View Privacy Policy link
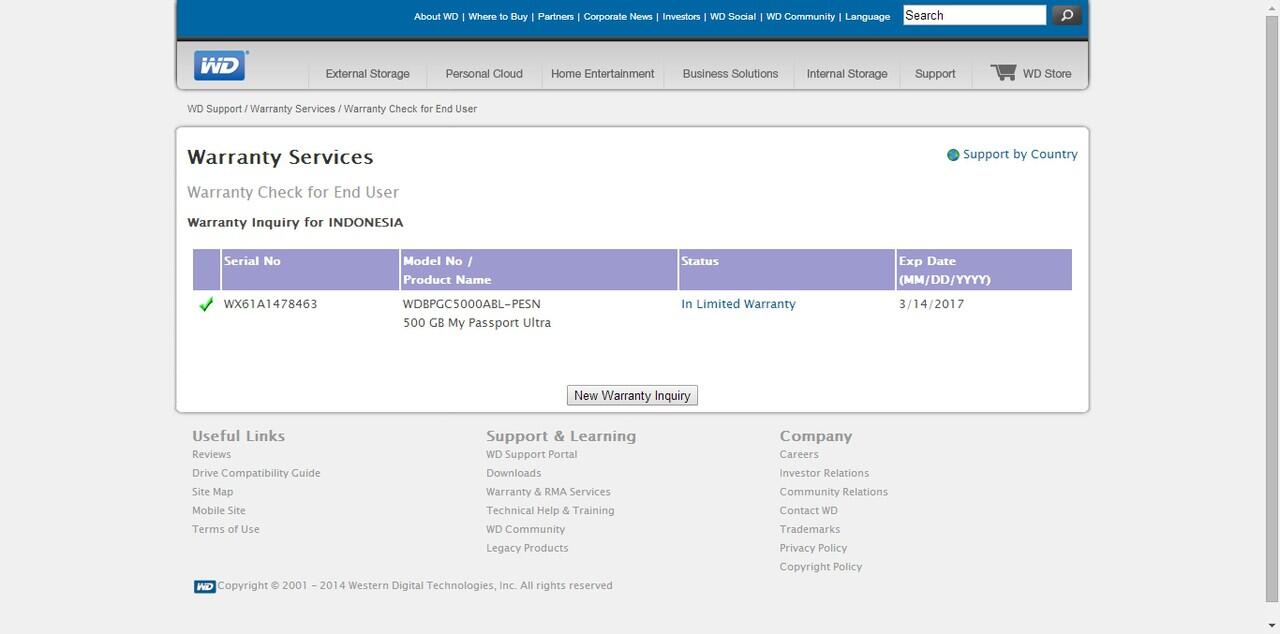The width and height of the screenshot is (1280, 634). pyautogui.click(x=813, y=548)
